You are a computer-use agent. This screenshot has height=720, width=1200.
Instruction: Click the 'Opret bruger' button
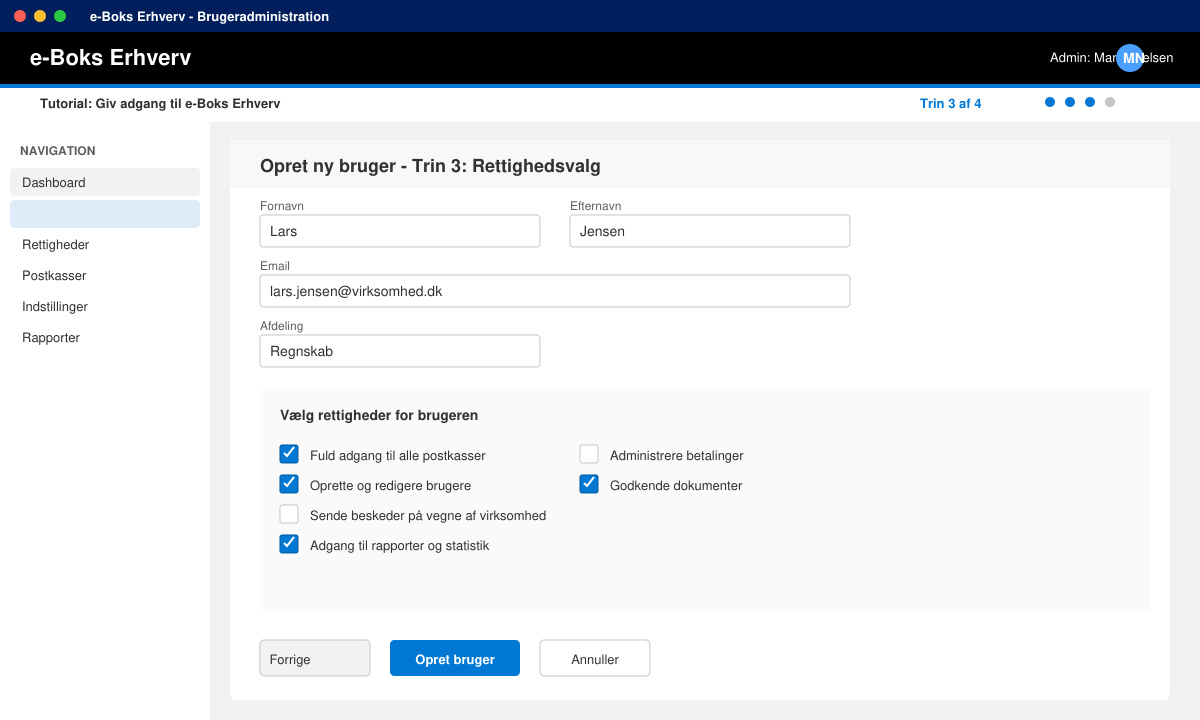455,658
